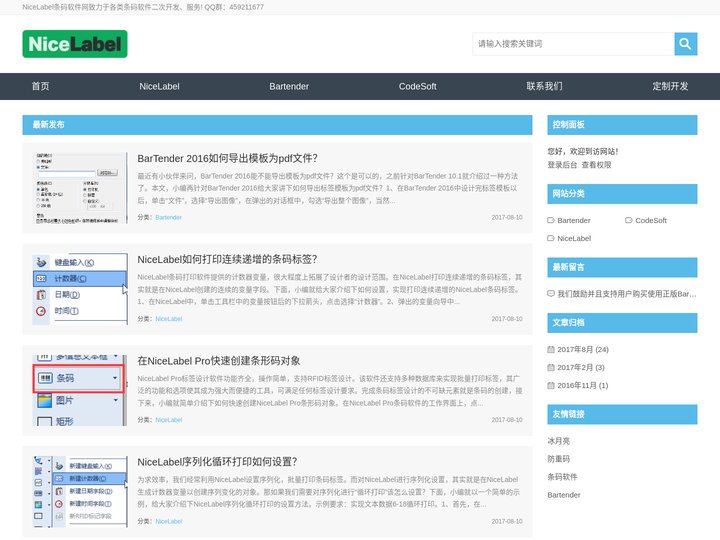Viewport: 720px width, 540px height.
Task: Click NiceLabel category link under 条形码对象 article
Action: click(169, 420)
